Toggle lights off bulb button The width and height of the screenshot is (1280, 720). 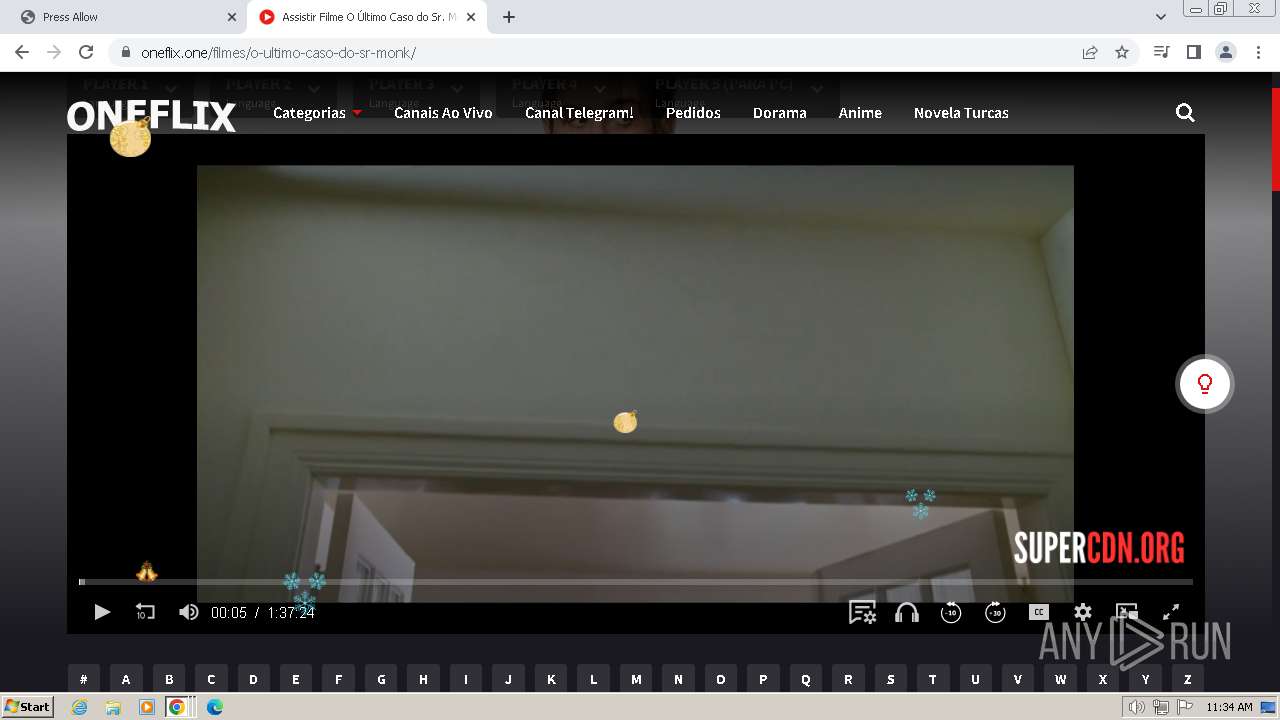coord(1205,384)
